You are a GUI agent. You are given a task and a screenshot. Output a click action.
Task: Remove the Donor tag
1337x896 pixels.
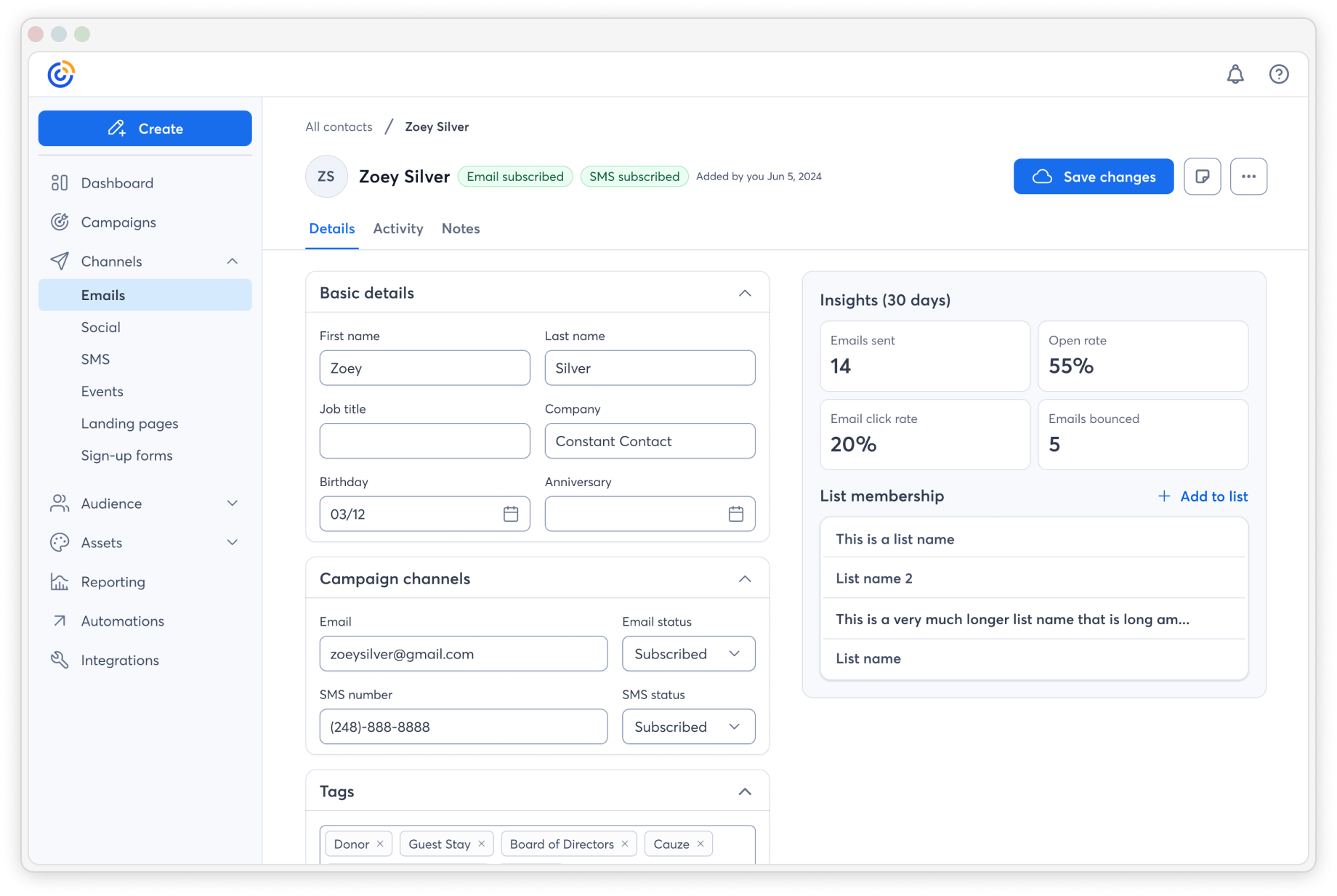(379, 844)
